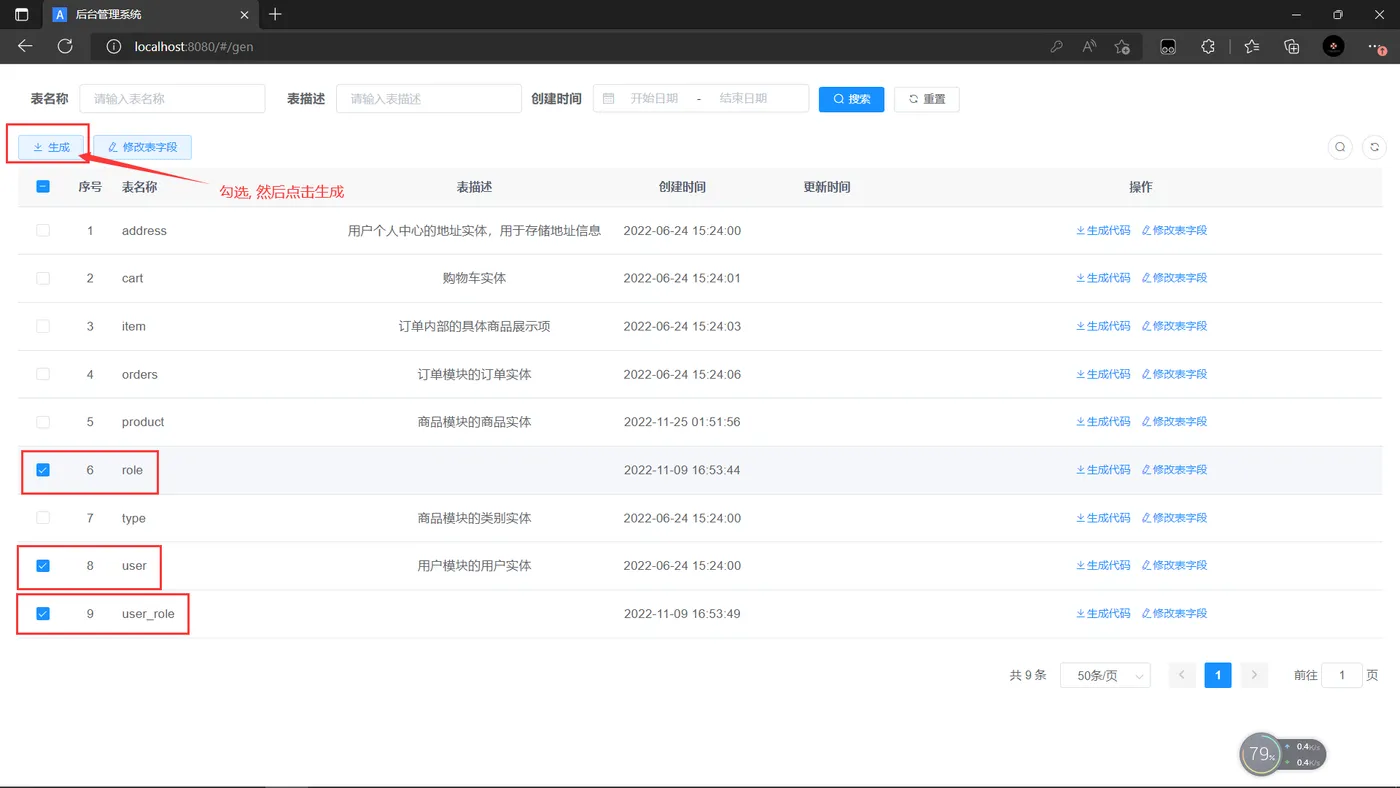Click the 2022-11-25 01:51:56 timestamp cell
This screenshot has height=788, width=1400.
[682, 422]
